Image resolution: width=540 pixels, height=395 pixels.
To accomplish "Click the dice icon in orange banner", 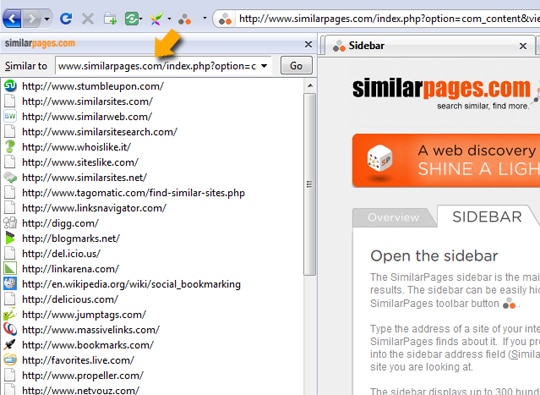I will (x=380, y=159).
